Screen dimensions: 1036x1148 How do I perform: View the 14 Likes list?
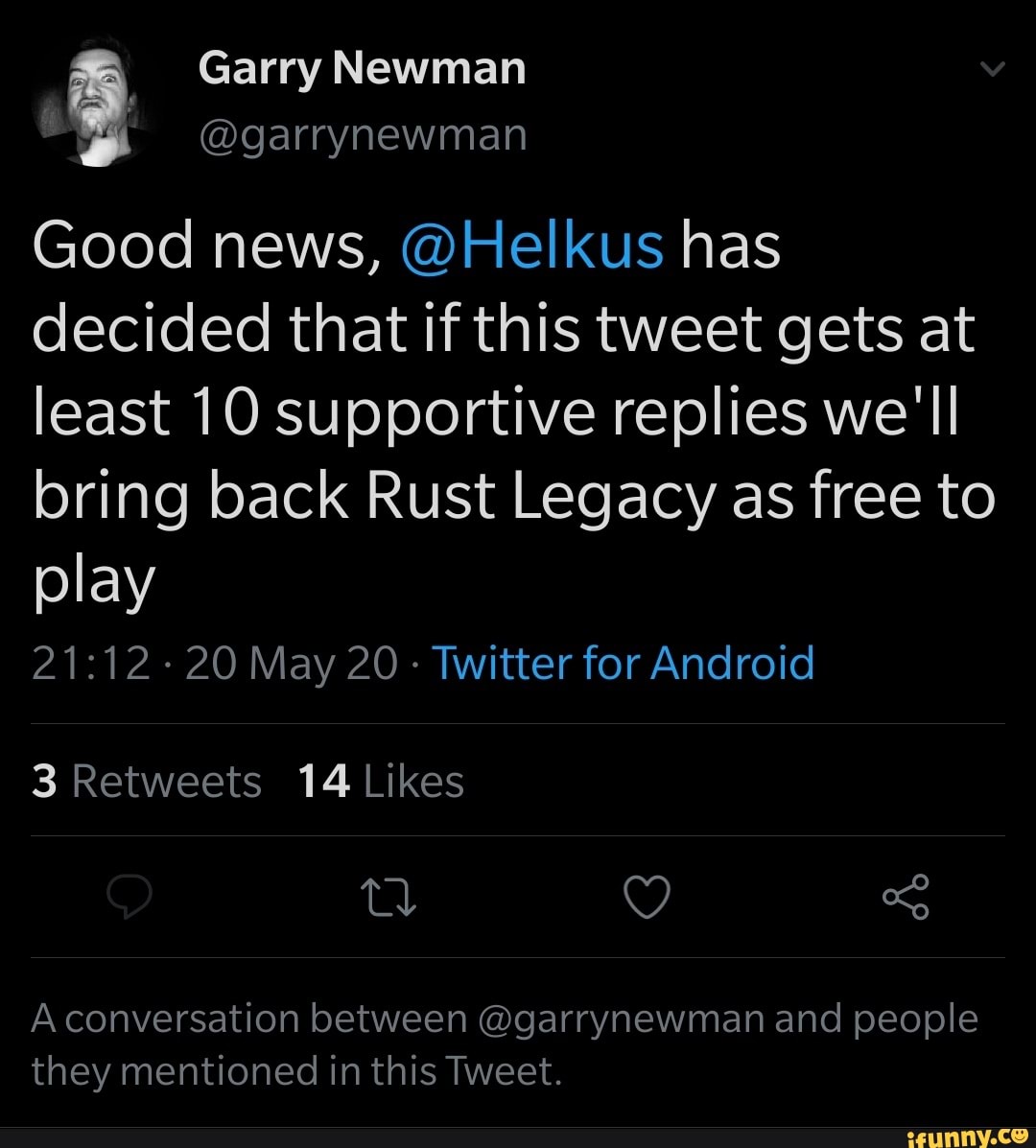click(381, 782)
